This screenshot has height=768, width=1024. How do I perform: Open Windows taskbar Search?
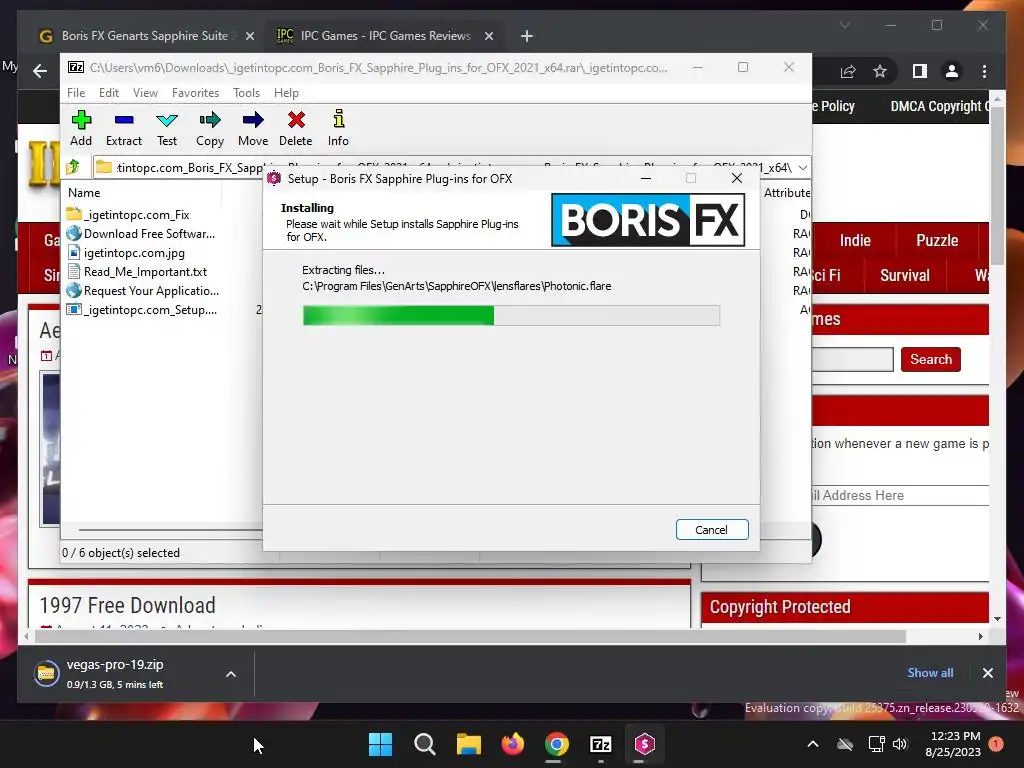point(424,744)
